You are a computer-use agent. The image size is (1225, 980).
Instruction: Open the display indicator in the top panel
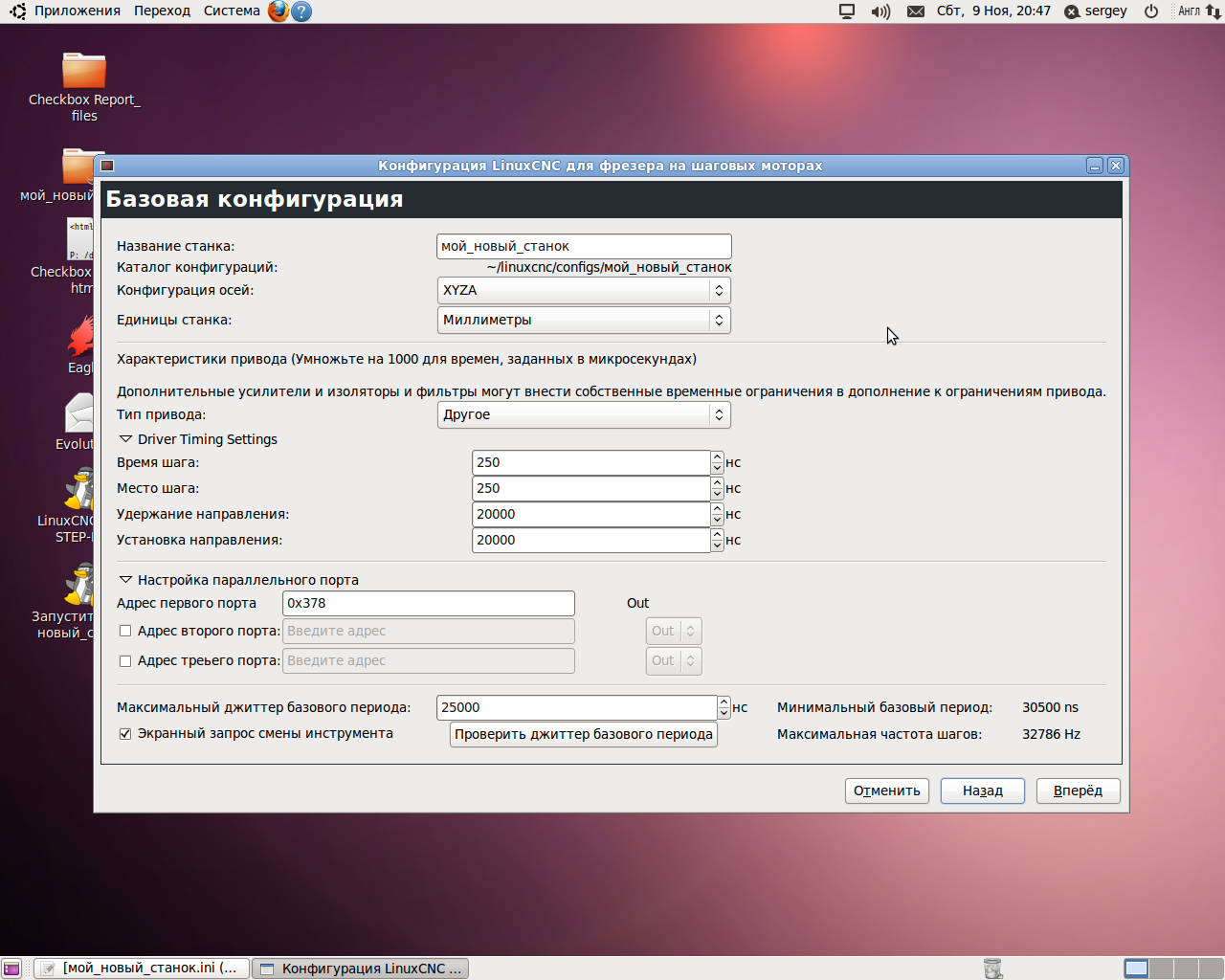pos(847,11)
